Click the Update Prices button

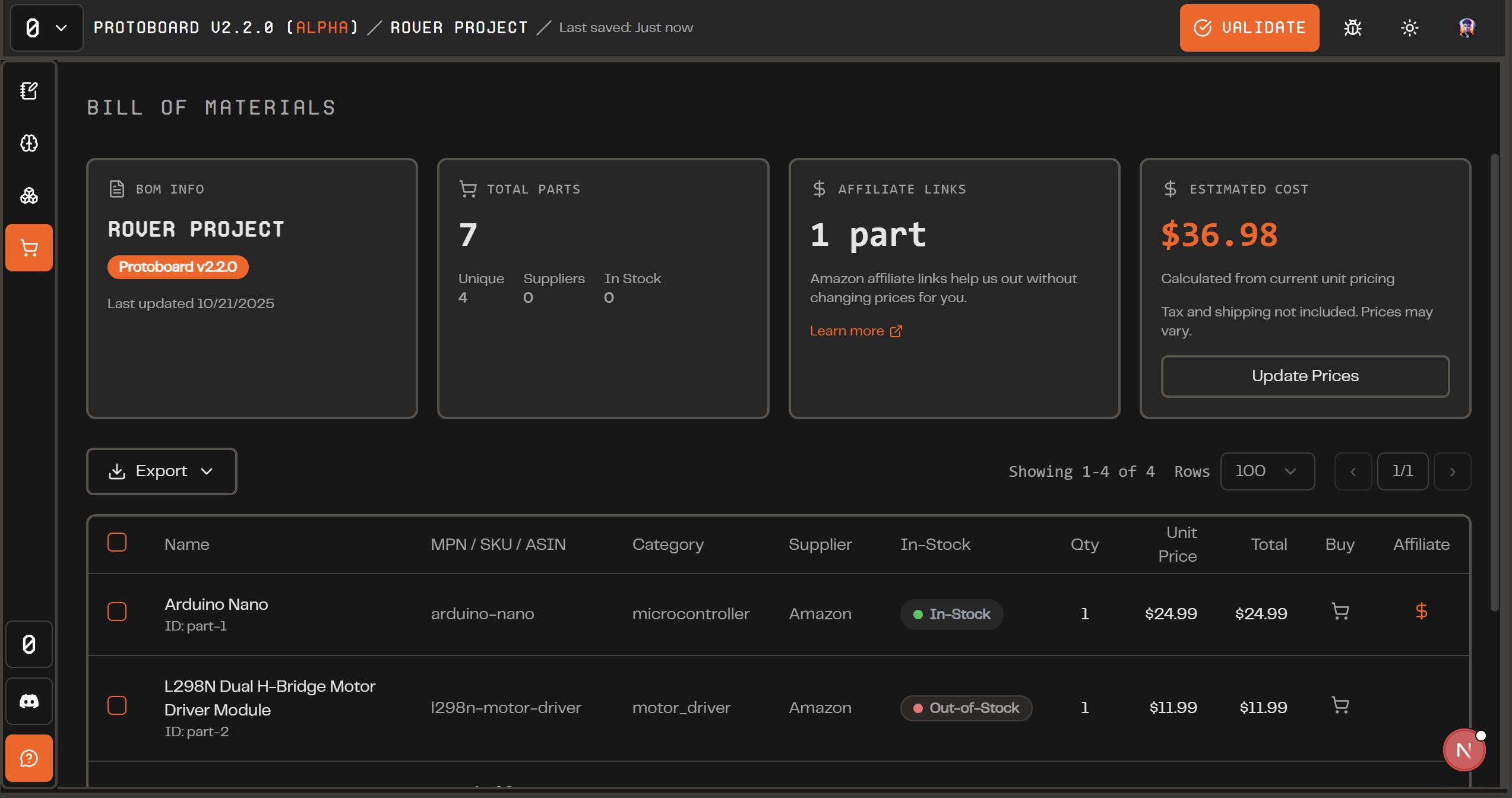1305,376
